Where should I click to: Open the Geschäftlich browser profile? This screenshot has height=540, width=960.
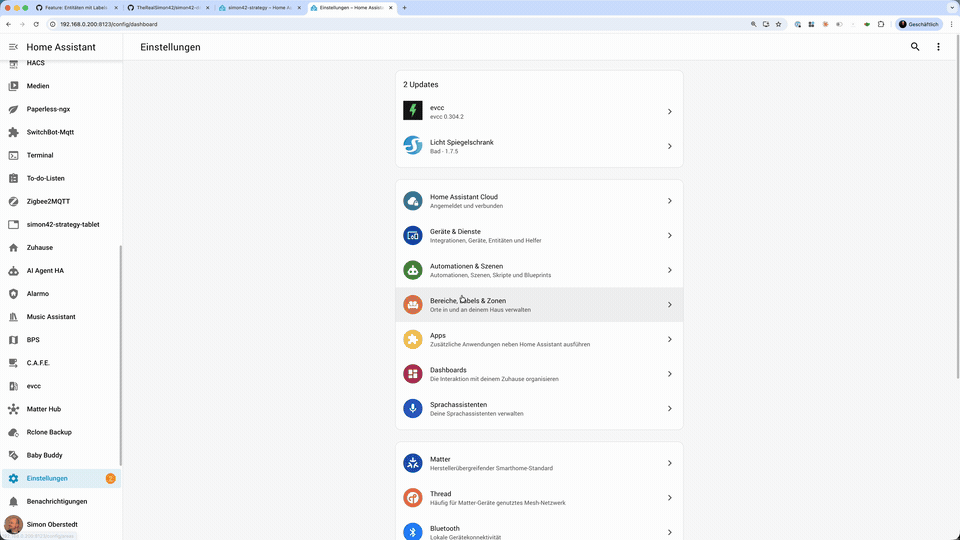pos(918,24)
